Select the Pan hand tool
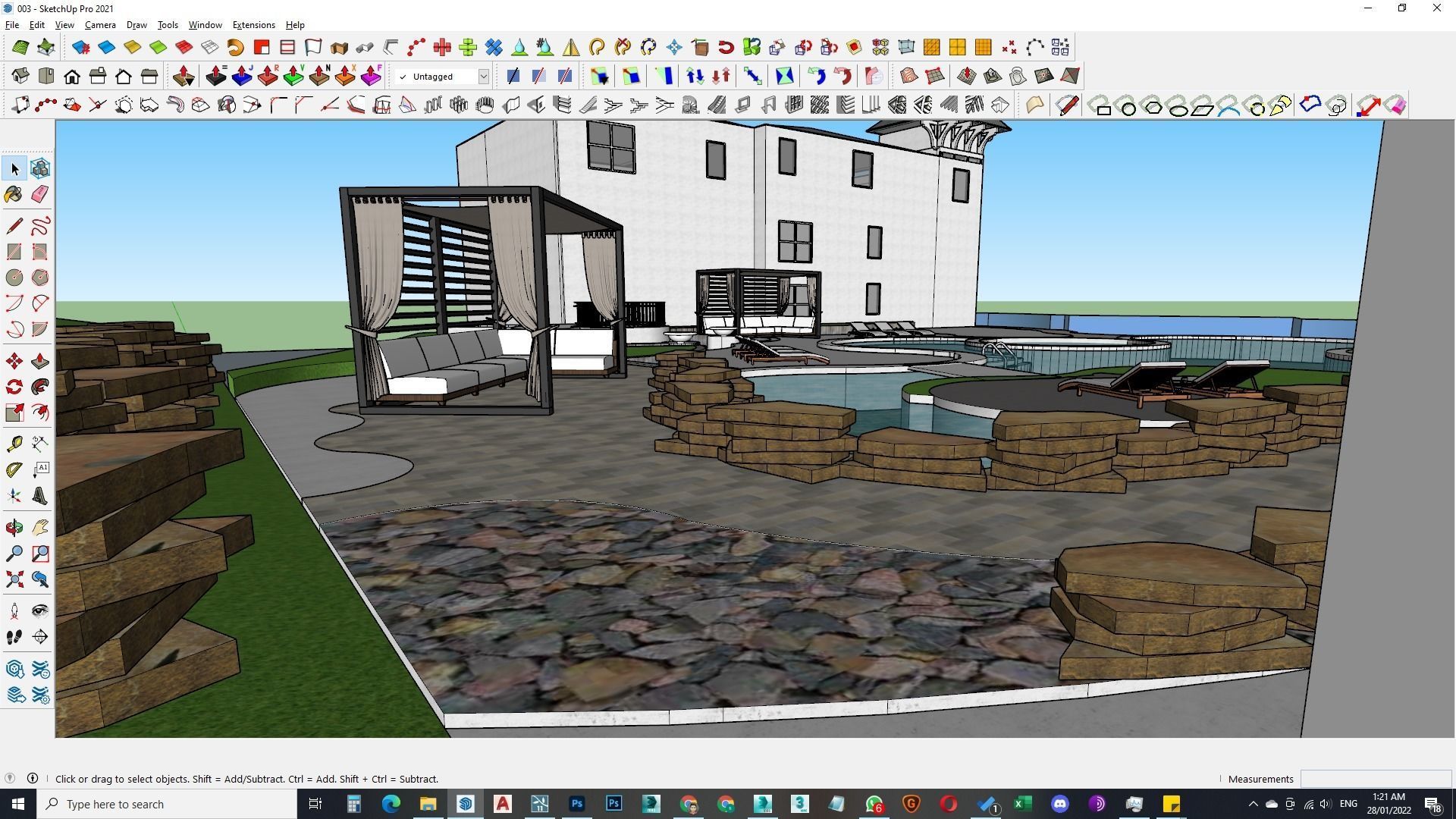This screenshot has height=819, width=1456. (x=40, y=528)
